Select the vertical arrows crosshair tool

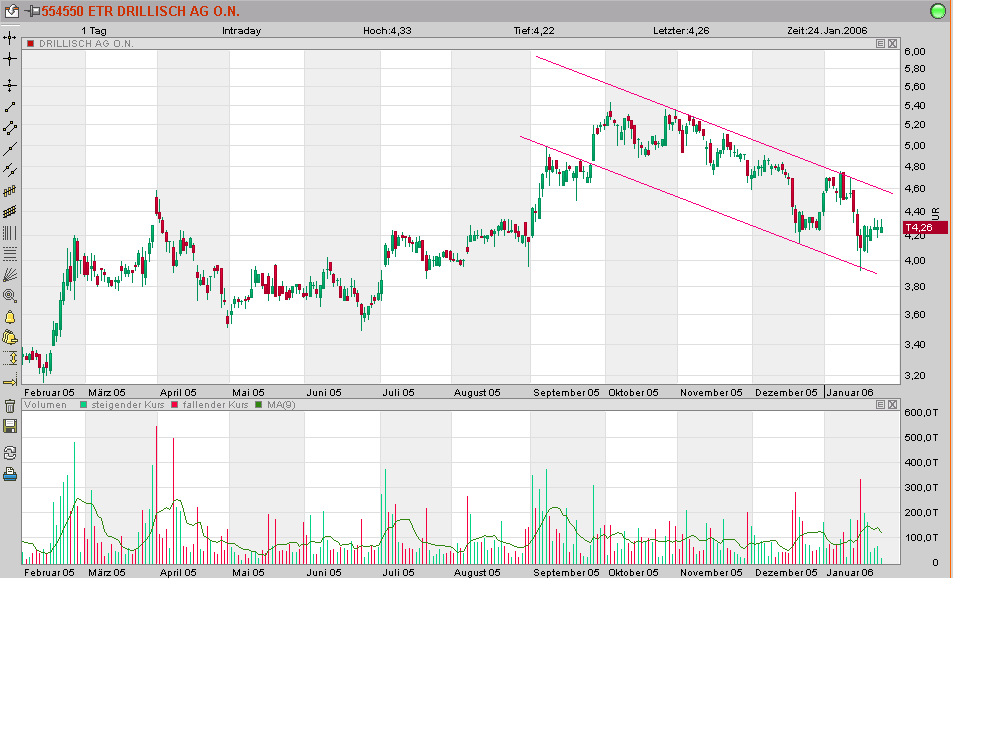[x=10, y=85]
